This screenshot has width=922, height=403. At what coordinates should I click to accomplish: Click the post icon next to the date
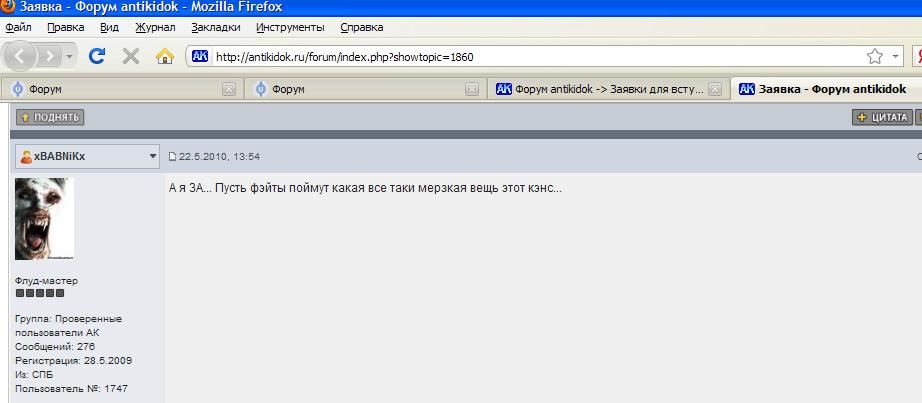coord(172,156)
